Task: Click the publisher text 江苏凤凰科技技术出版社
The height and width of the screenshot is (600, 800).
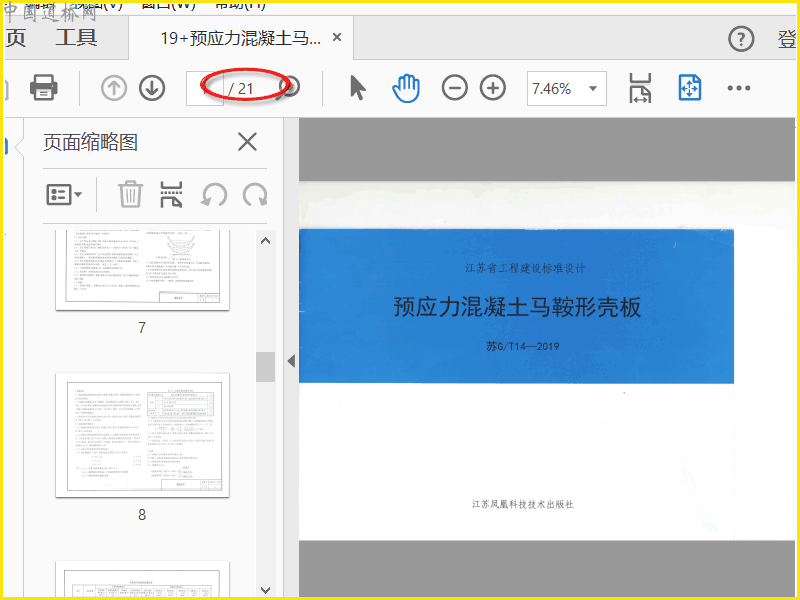Action: click(x=522, y=505)
